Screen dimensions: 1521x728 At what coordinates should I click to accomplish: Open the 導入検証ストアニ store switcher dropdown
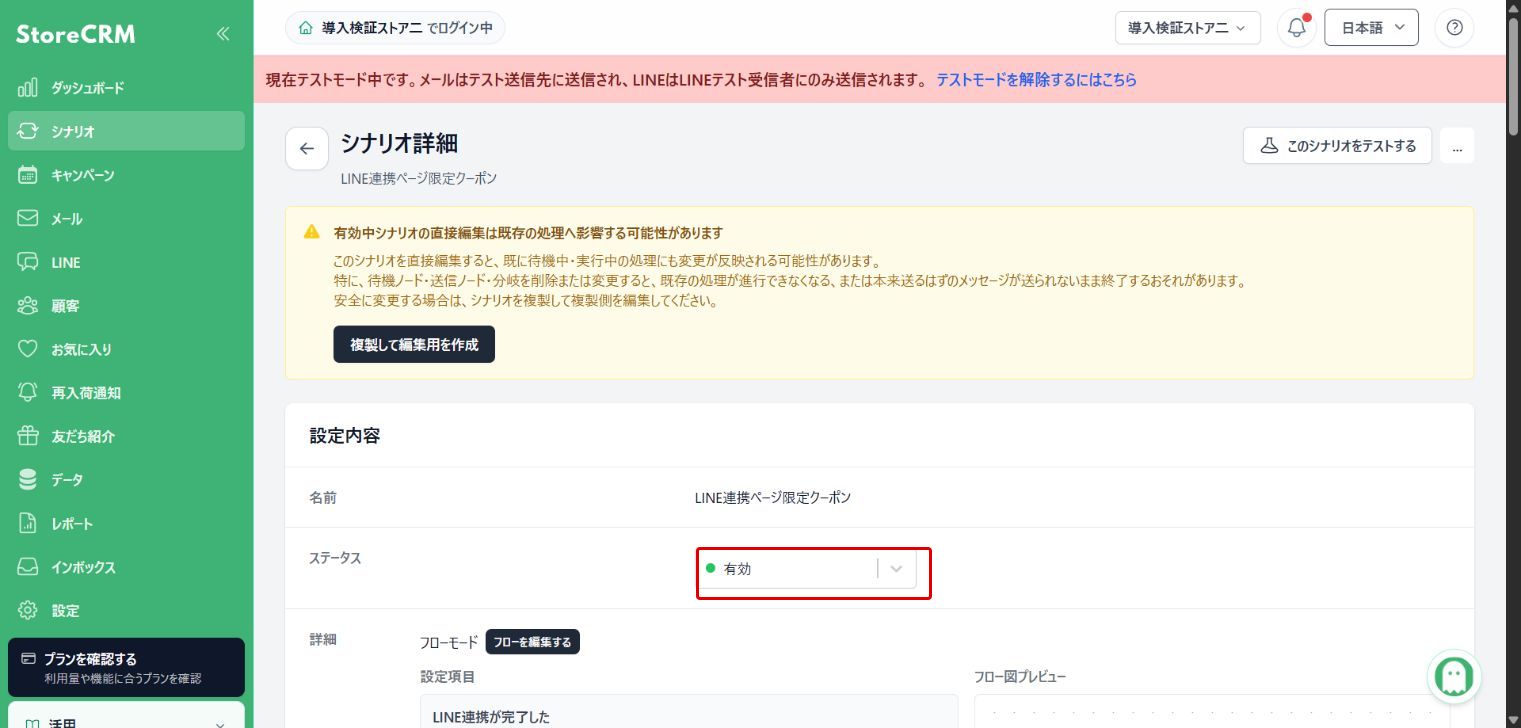coord(1188,28)
